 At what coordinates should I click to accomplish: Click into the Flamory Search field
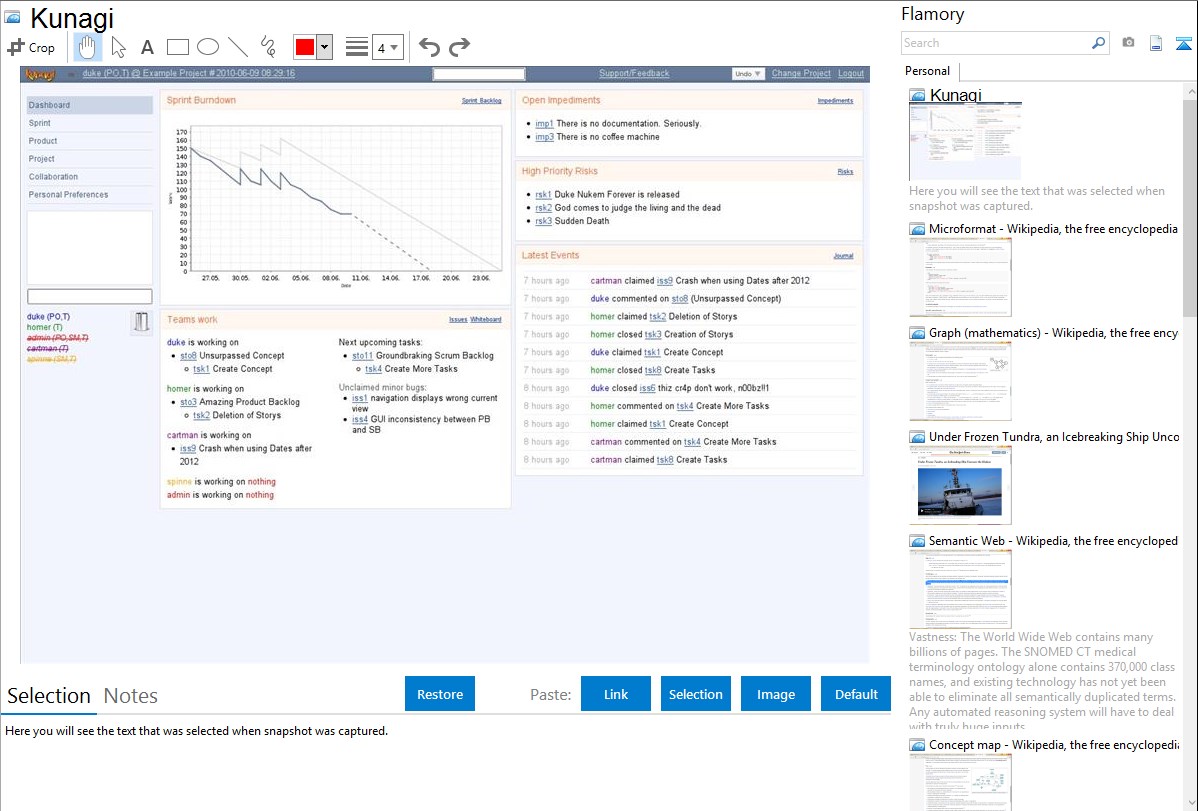pyautogui.click(x=995, y=43)
